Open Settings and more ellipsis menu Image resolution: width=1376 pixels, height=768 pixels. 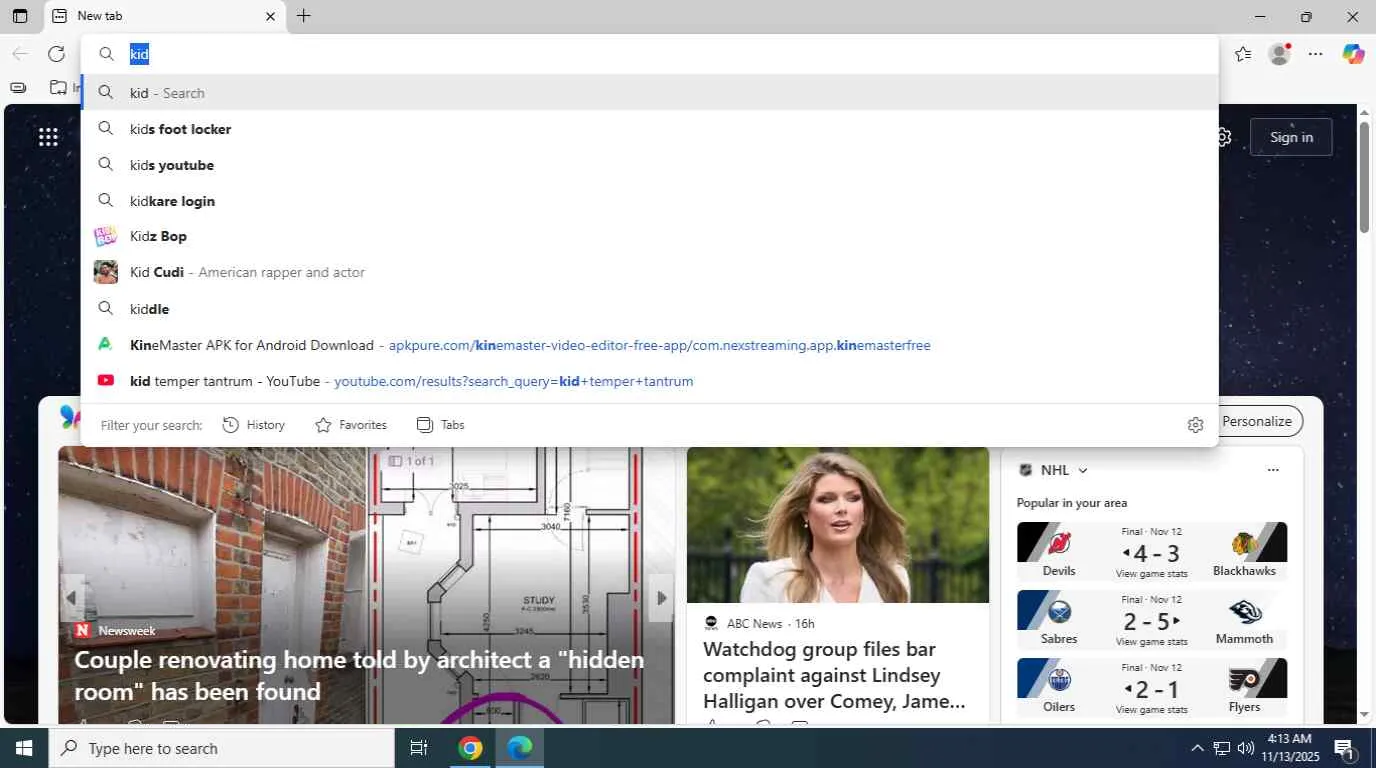[x=1316, y=54]
